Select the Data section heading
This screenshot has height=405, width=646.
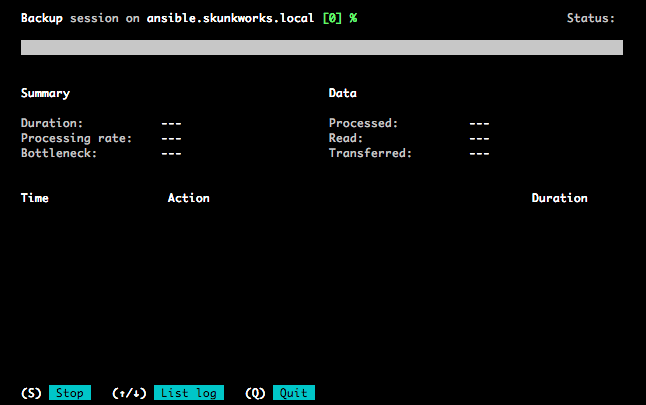click(x=343, y=93)
